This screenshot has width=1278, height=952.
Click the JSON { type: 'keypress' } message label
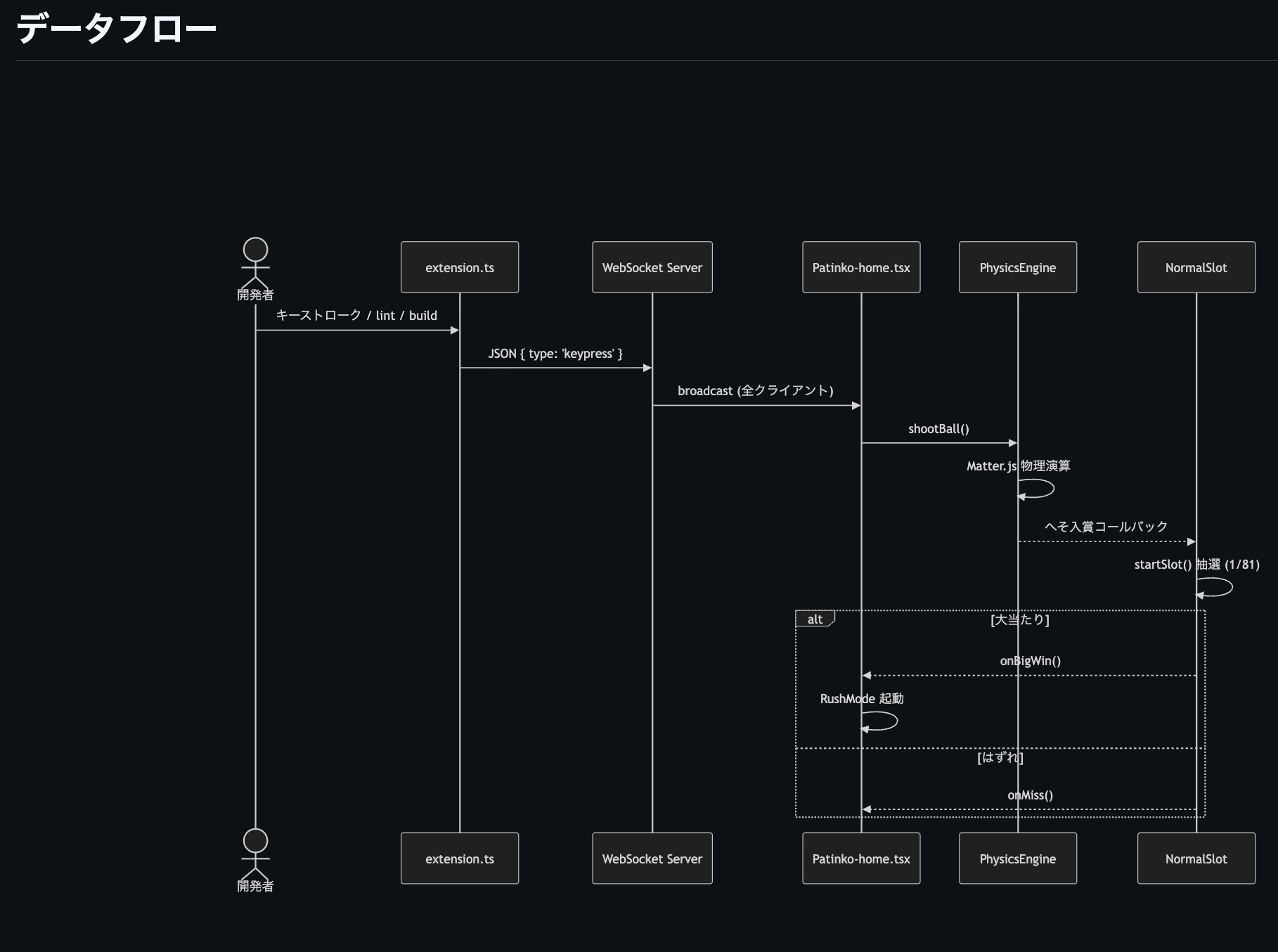[x=555, y=354]
